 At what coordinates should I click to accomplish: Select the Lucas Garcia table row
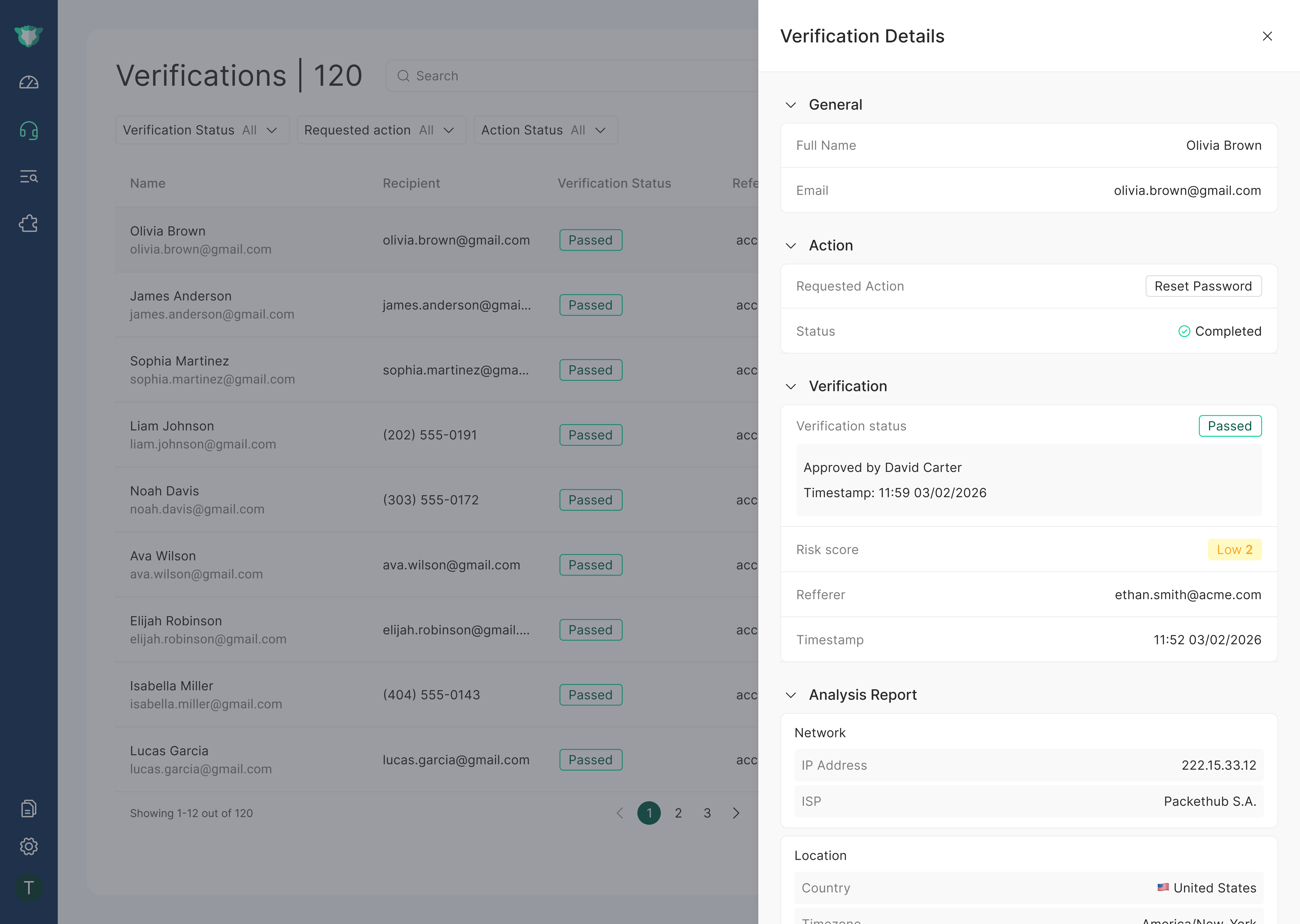click(x=436, y=759)
